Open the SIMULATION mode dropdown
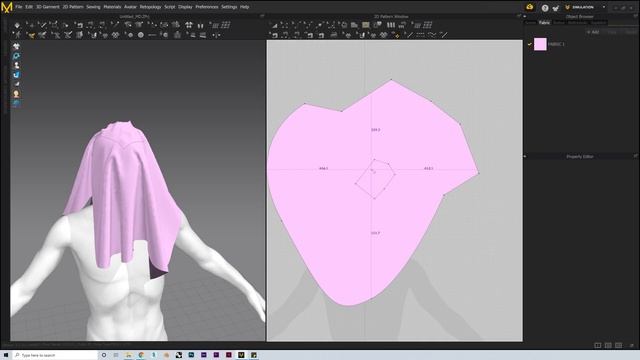640x360 pixels. click(x=604, y=7)
